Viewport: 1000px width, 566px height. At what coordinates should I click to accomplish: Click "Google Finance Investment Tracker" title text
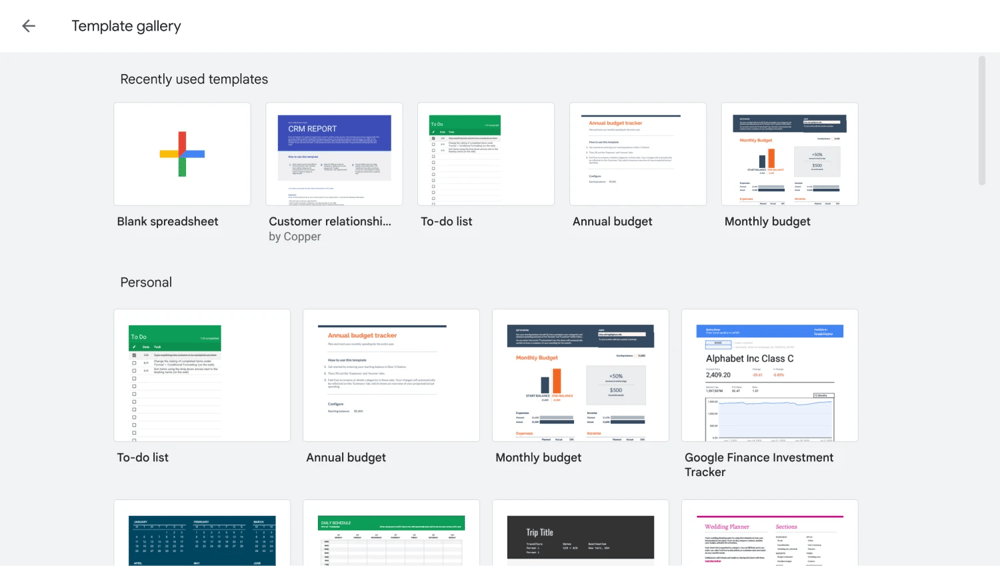[759, 465]
